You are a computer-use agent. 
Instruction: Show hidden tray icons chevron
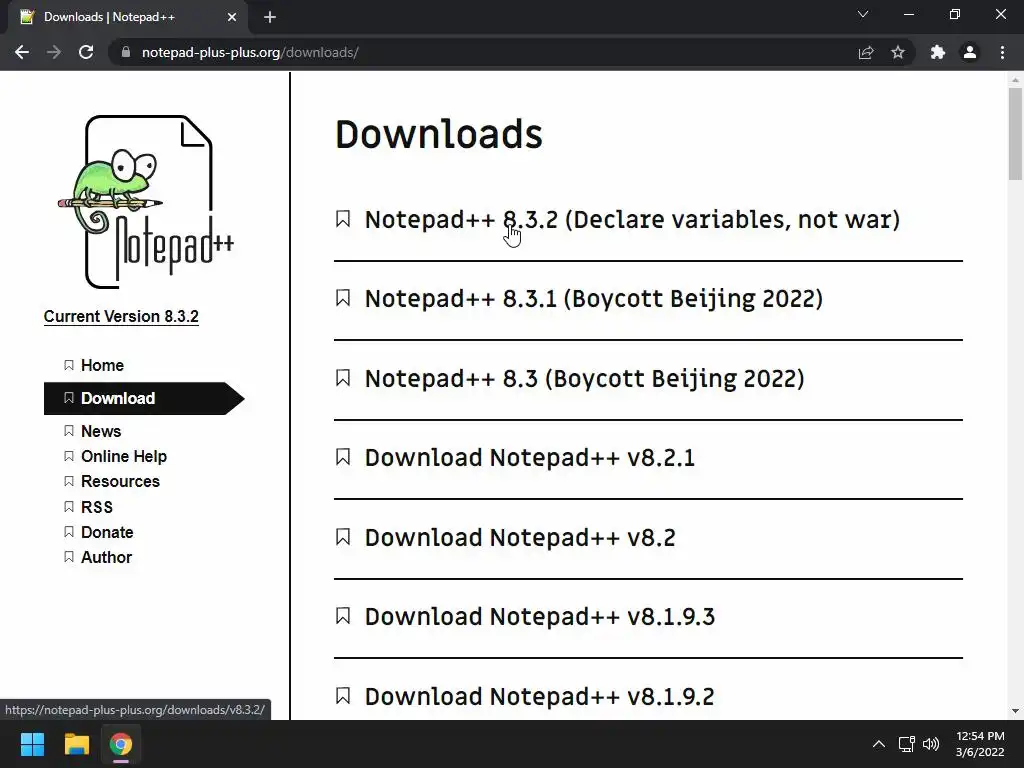pos(879,744)
